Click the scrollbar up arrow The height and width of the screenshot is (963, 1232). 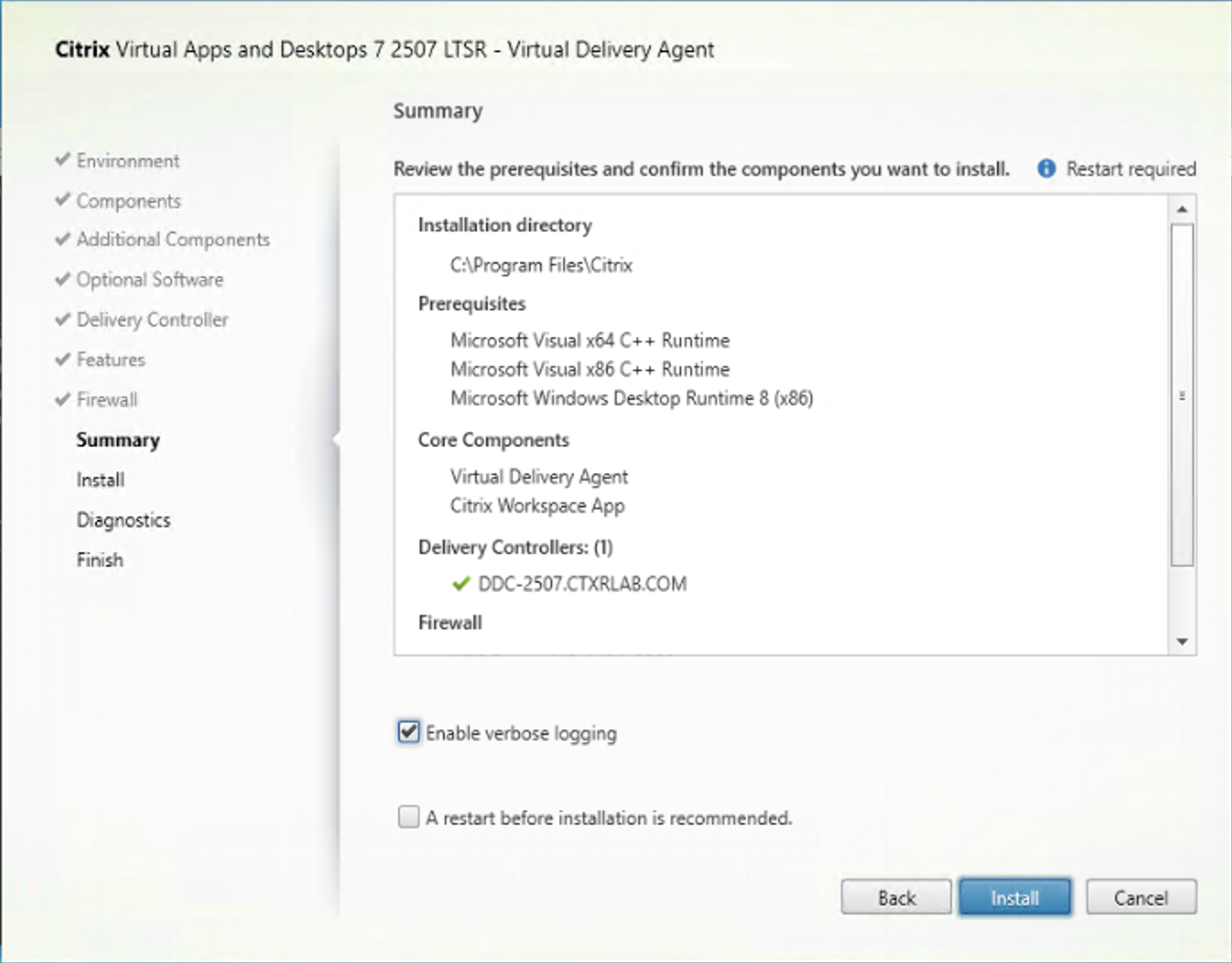[x=1182, y=207]
